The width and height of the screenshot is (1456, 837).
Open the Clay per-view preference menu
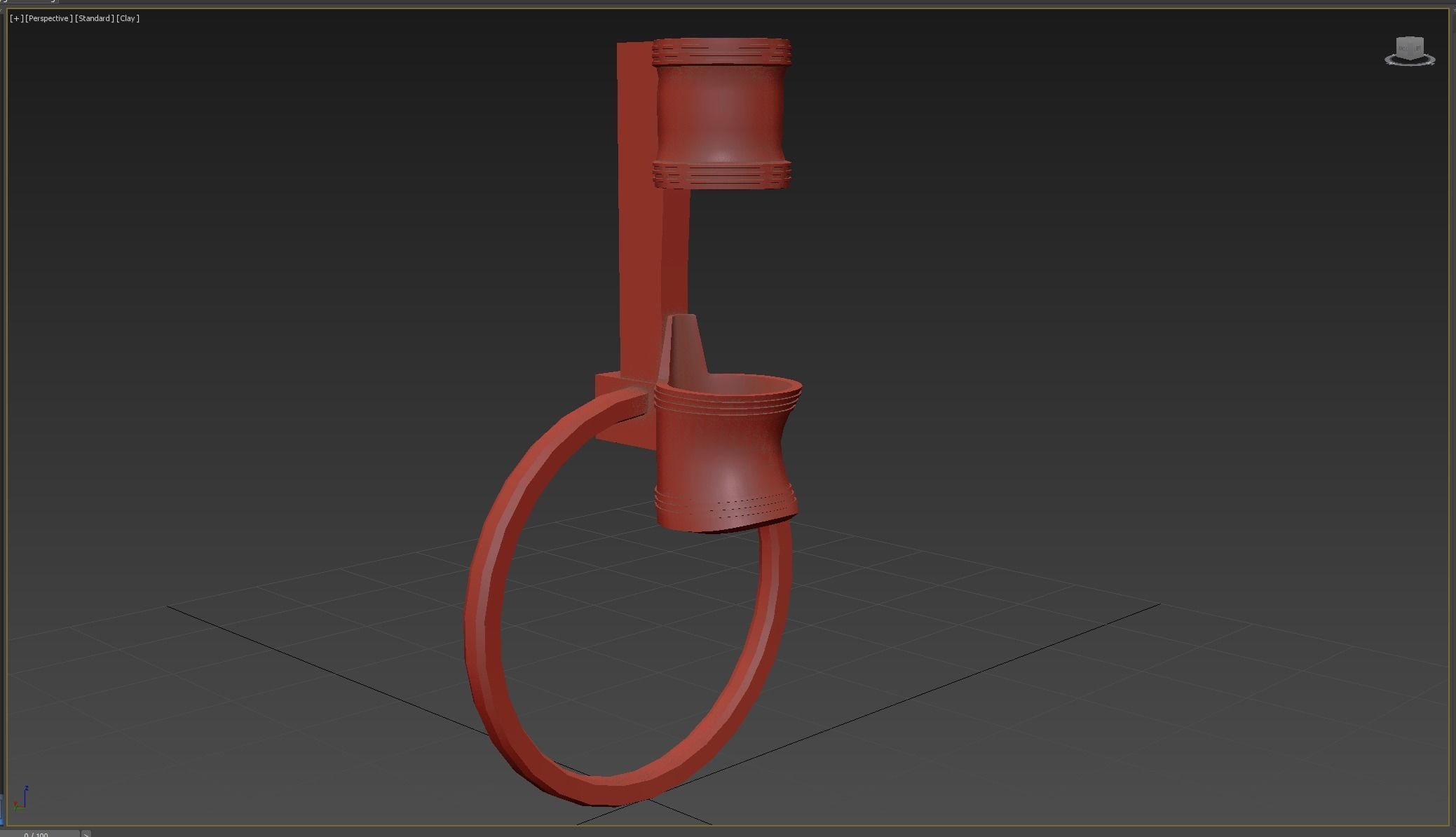coord(128,18)
